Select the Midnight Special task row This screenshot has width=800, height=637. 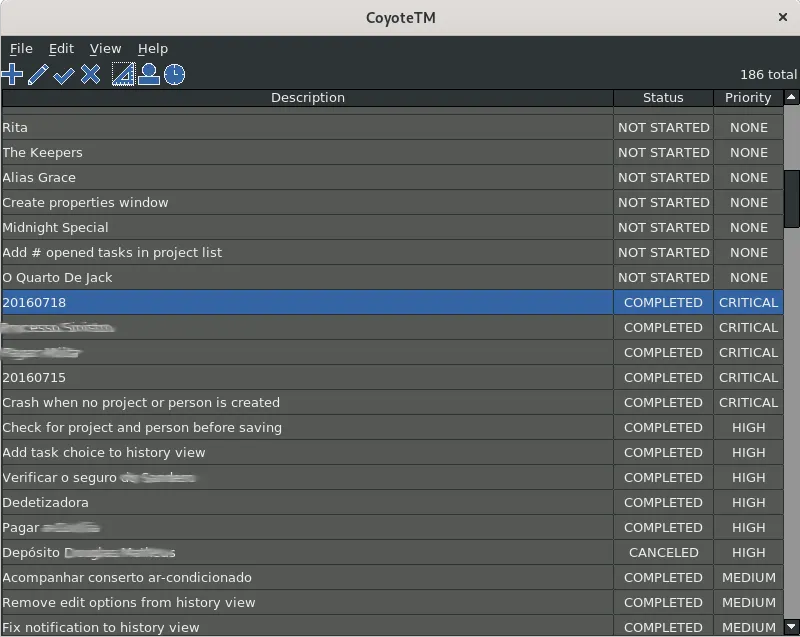point(392,227)
